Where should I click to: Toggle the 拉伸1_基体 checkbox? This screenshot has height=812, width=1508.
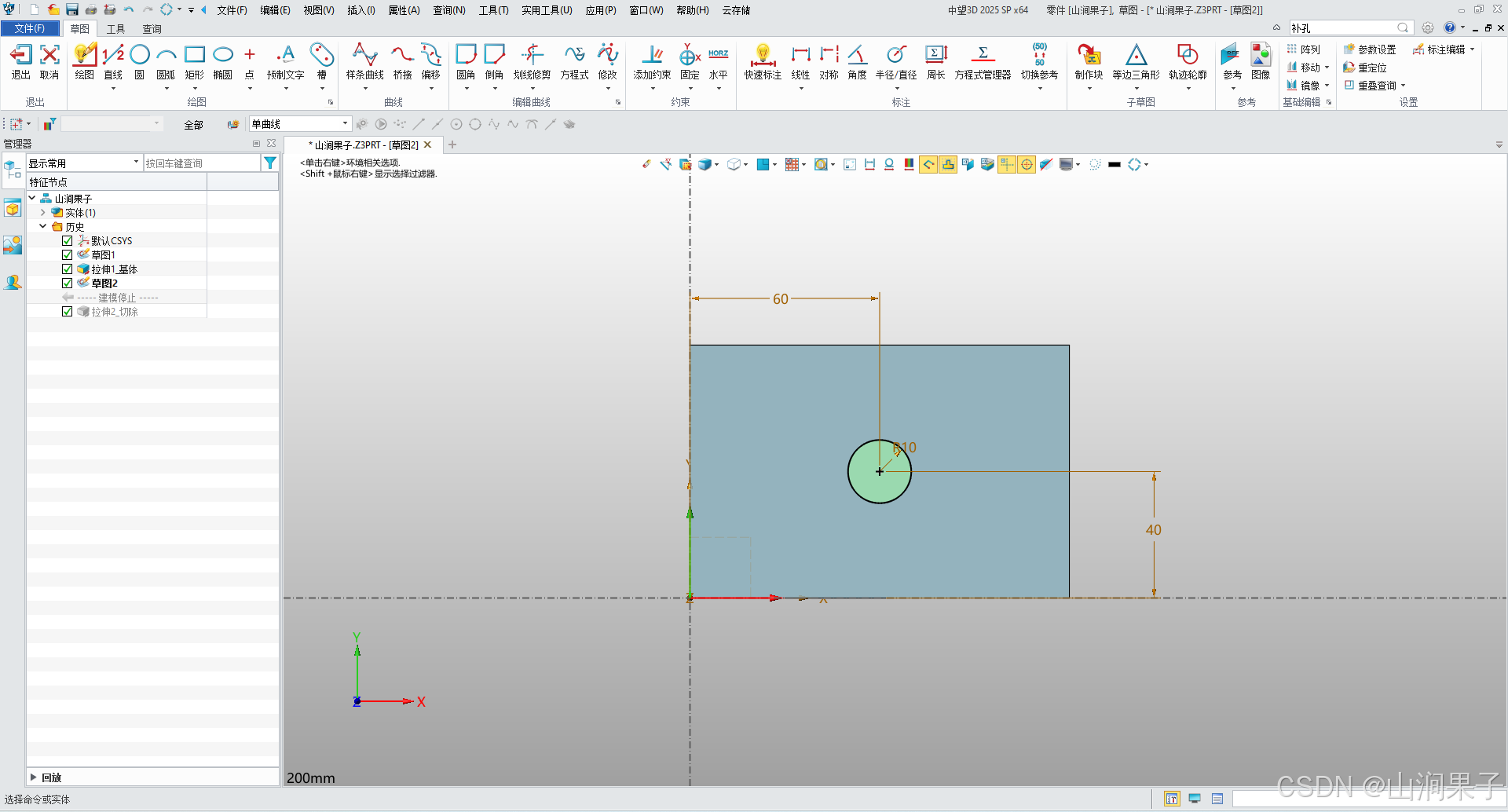[x=68, y=269]
